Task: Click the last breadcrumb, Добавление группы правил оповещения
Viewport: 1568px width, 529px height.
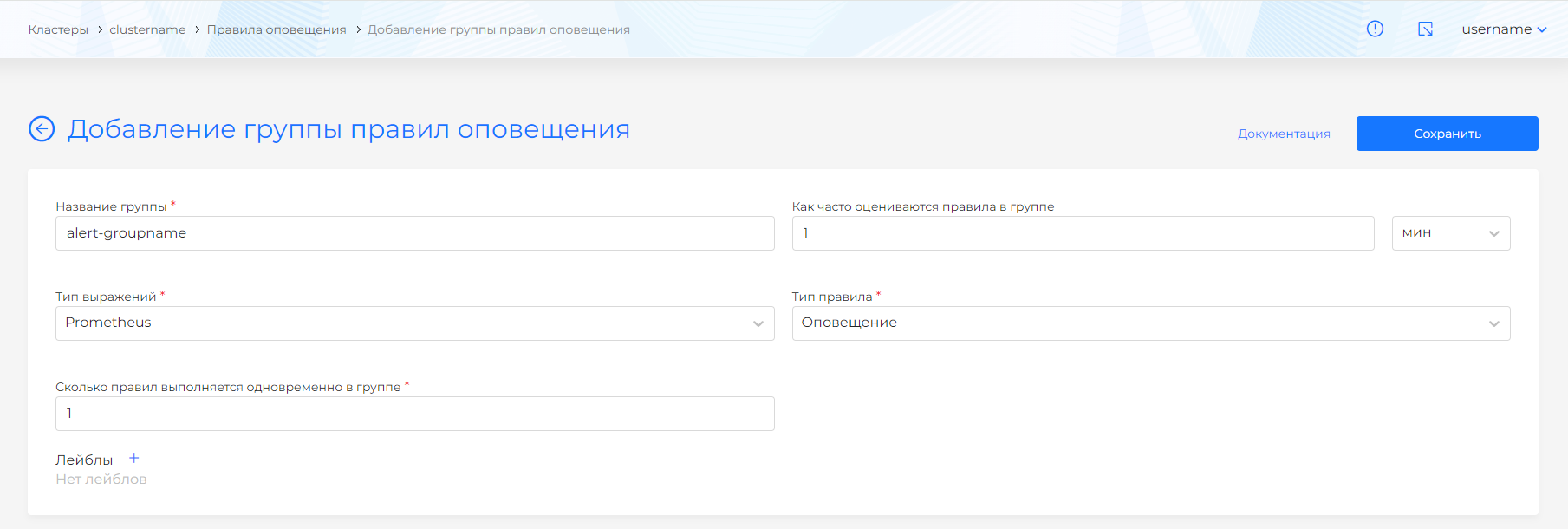Action: (498, 29)
